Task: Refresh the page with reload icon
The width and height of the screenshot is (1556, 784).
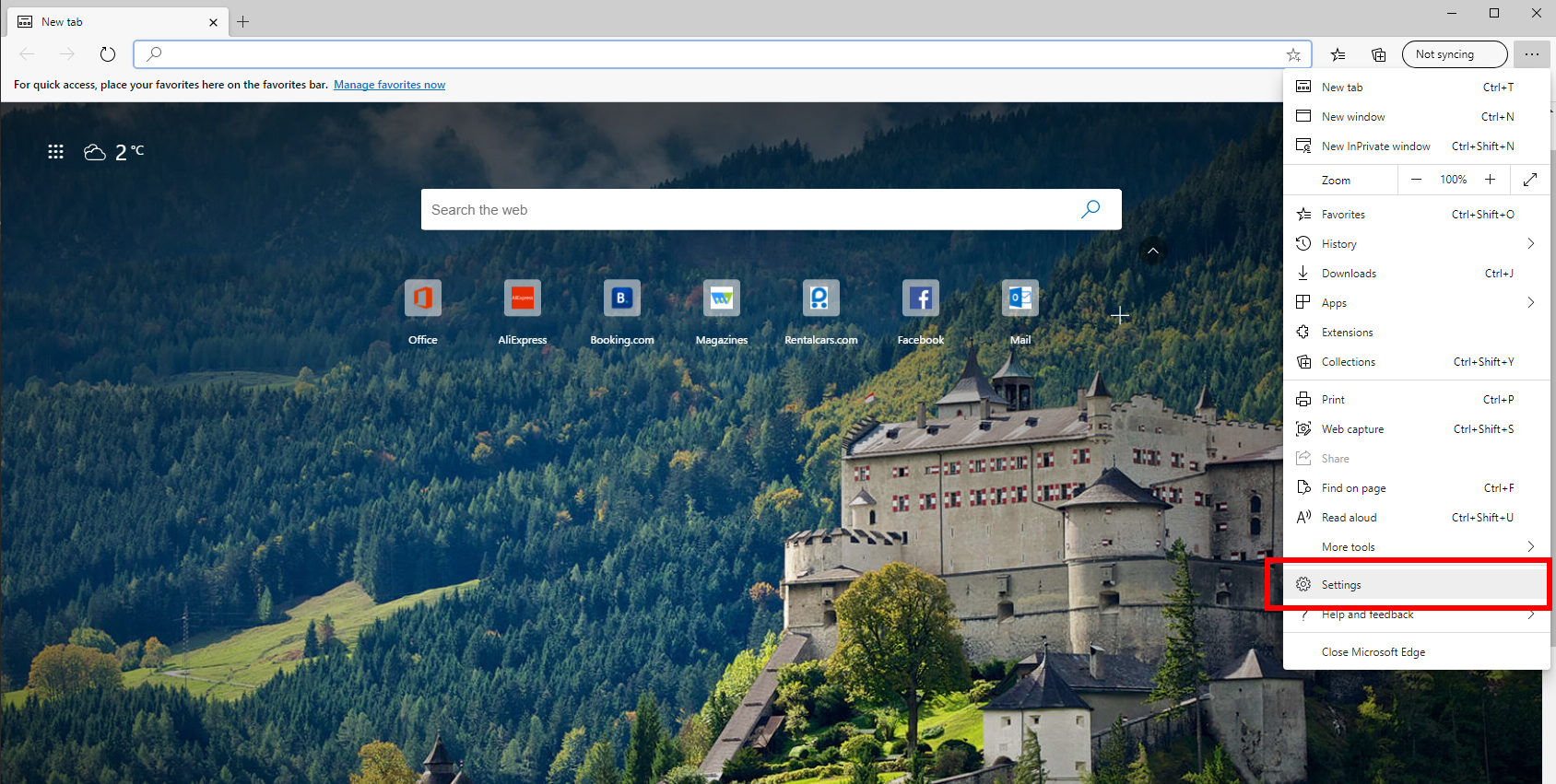Action: [x=108, y=54]
